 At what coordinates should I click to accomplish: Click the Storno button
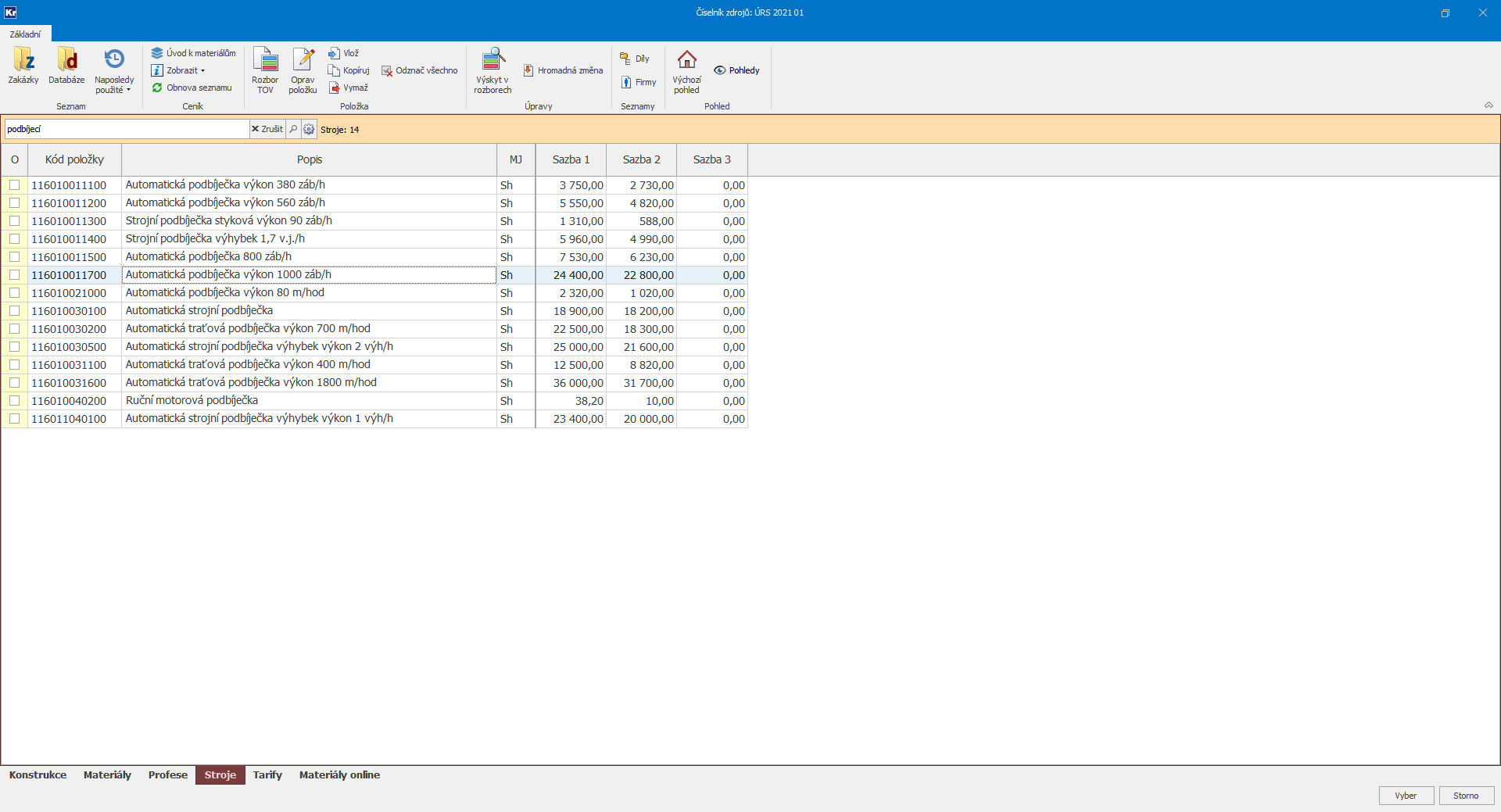1466,796
